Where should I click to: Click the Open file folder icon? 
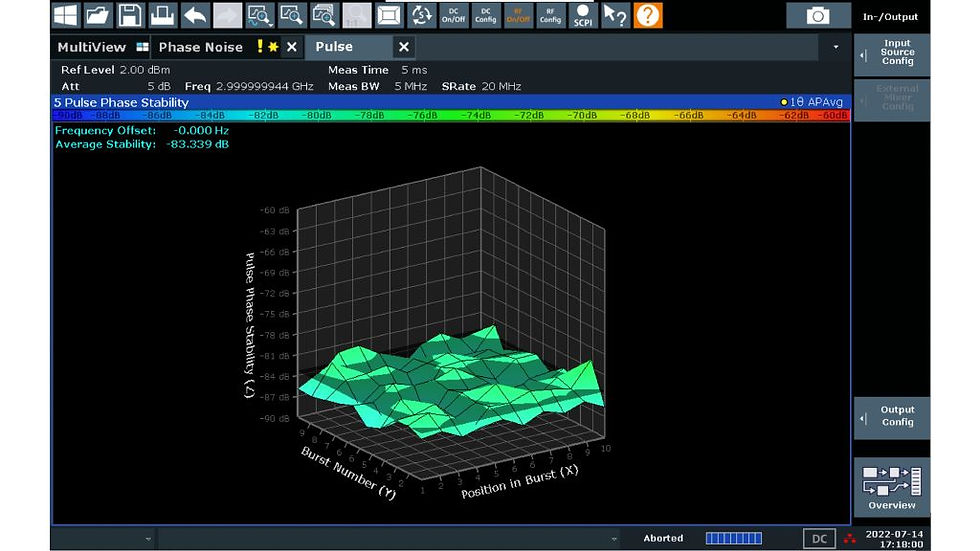click(97, 14)
